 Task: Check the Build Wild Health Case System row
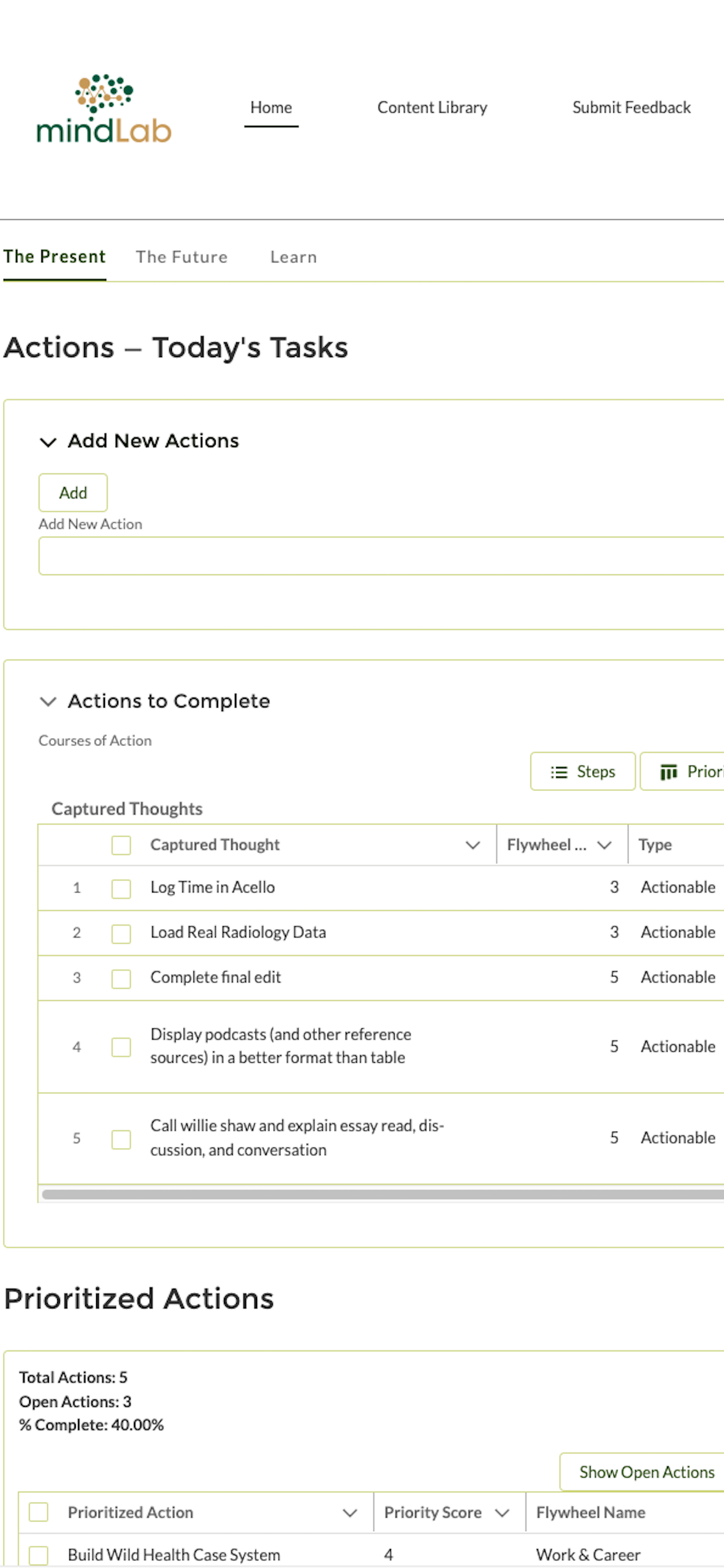[39, 1555]
